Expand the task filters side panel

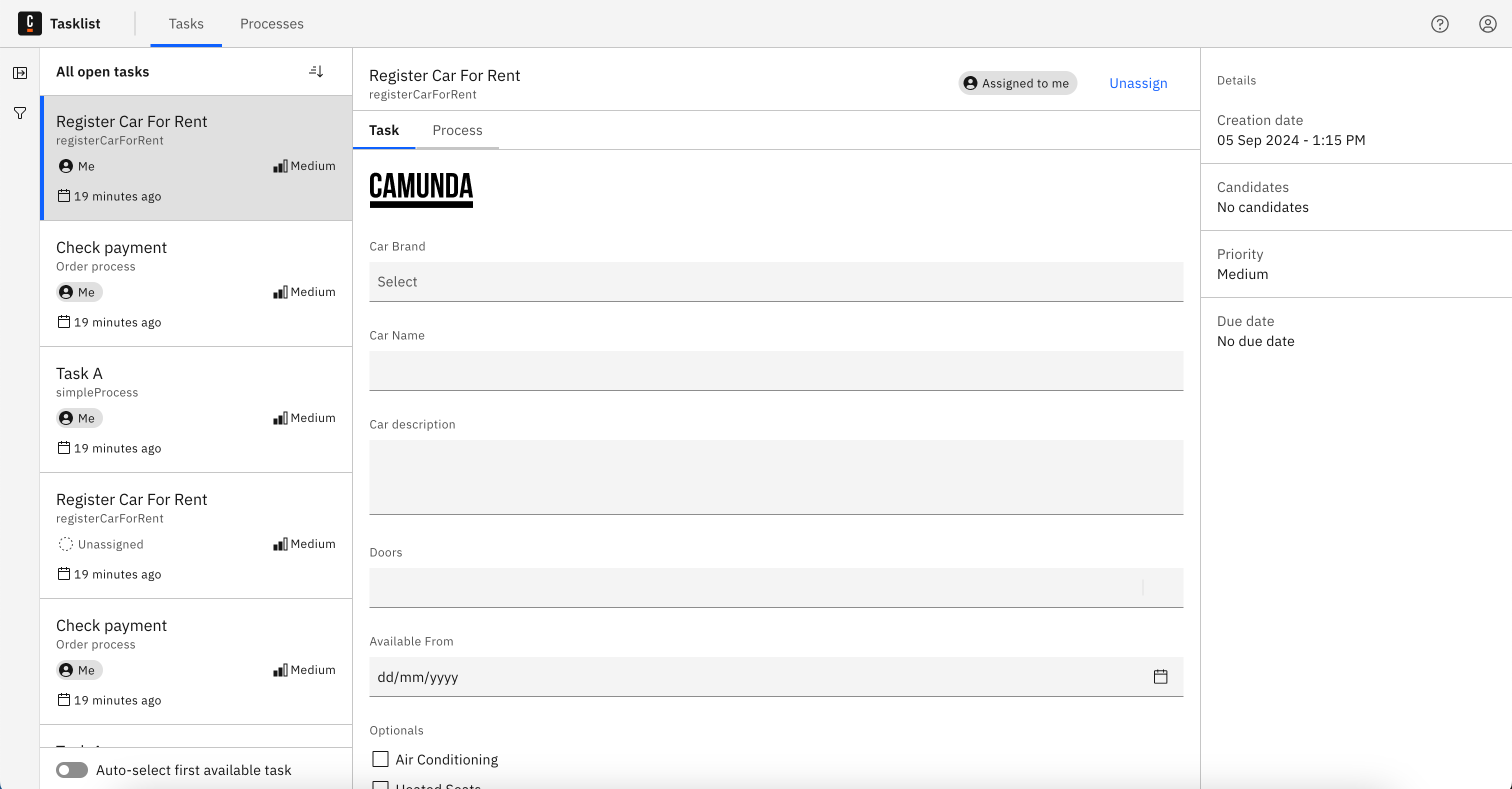pos(19,72)
